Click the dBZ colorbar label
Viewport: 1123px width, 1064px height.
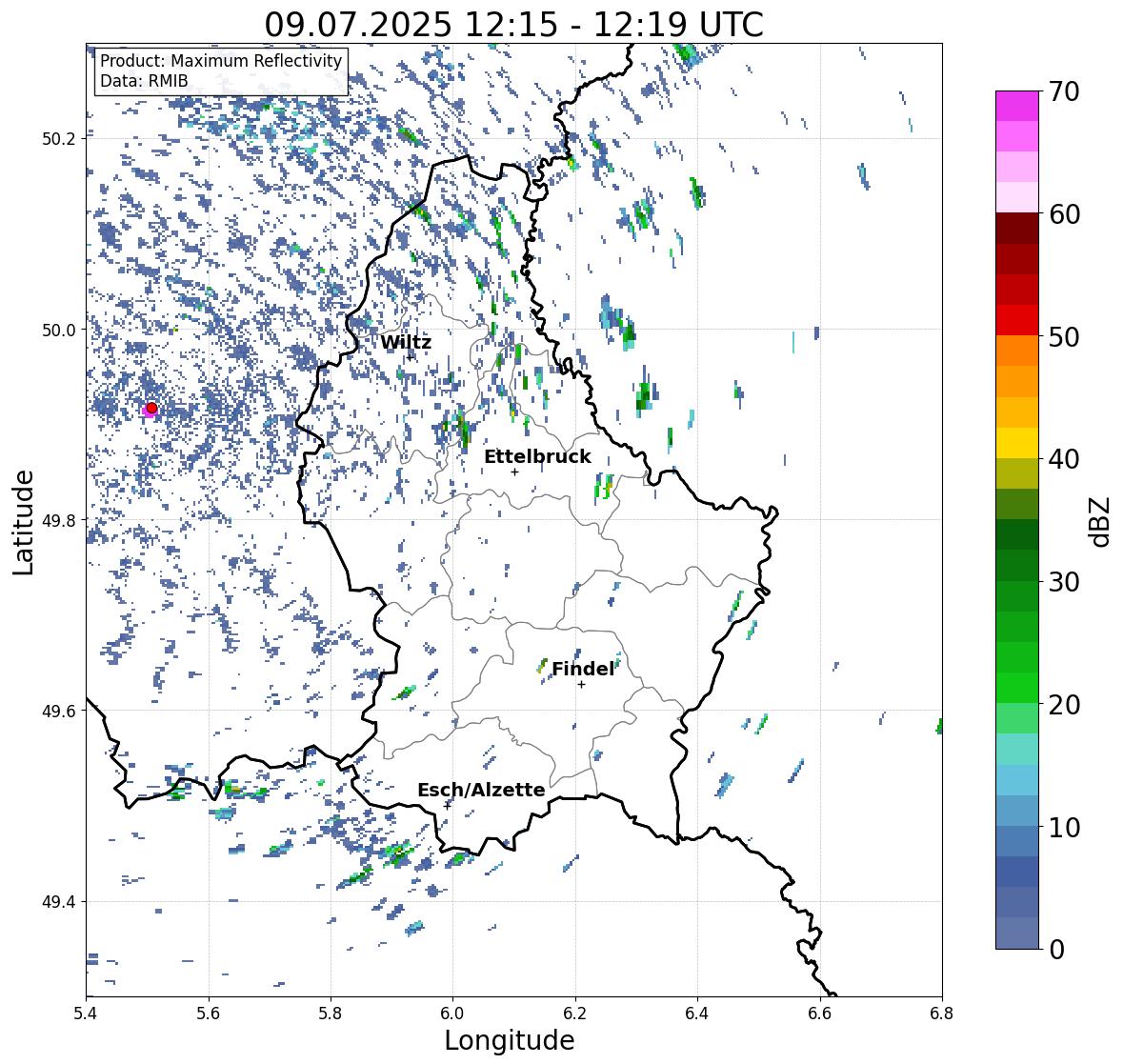click(1100, 522)
